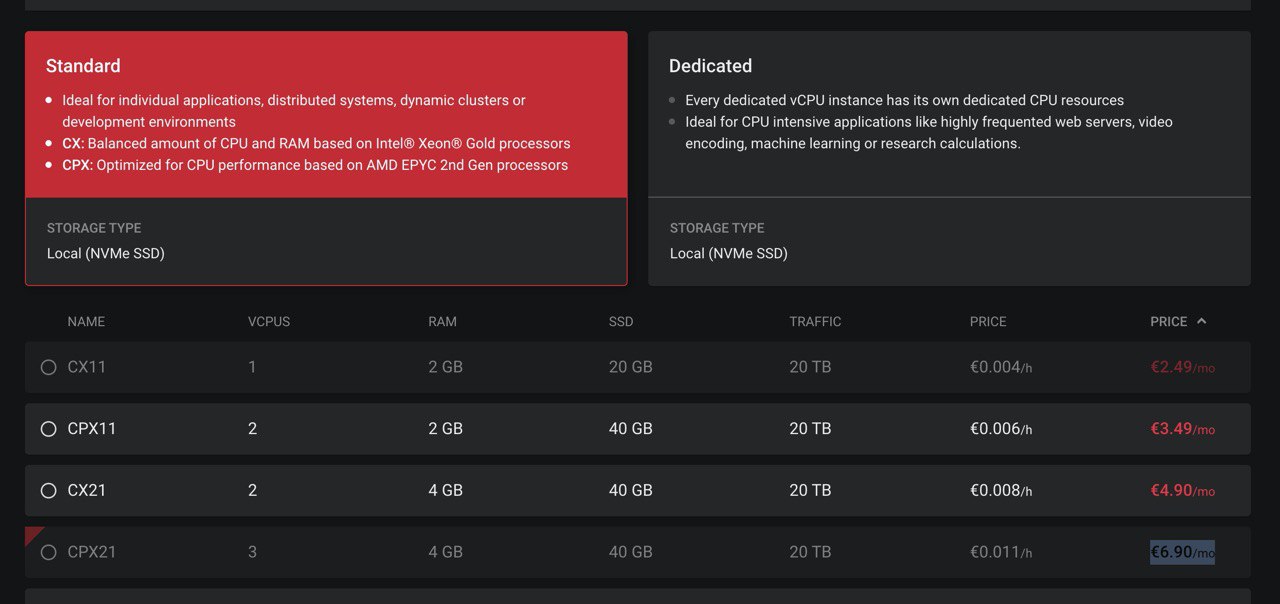Click the highlighted €6.90/mo price
The width and height of the screenshot is (1280, 604).
[1183, 552]
